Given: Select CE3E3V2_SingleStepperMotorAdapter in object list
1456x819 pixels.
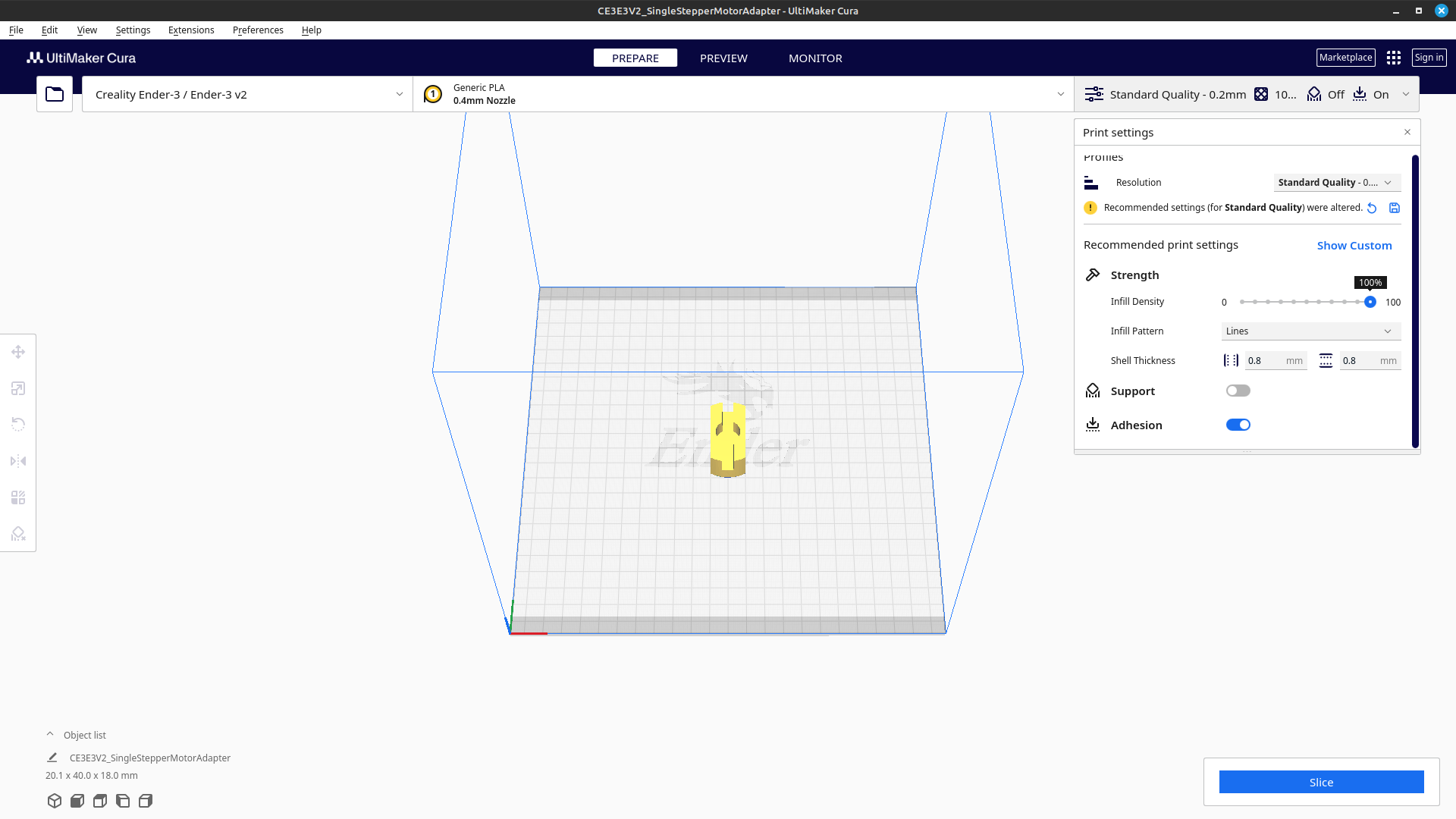Looking at the screenshot, I should point(150,758).
